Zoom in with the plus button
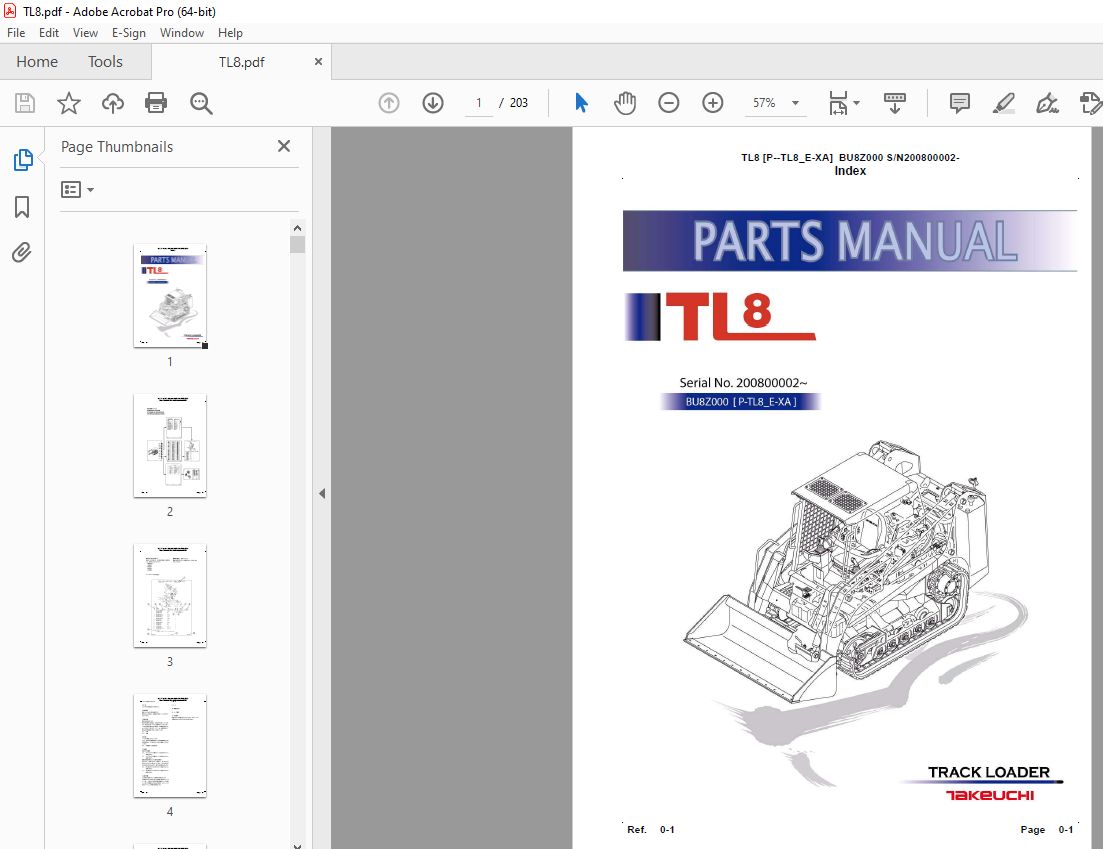Viewport: 1103px width, 849px height. point(713,103)
